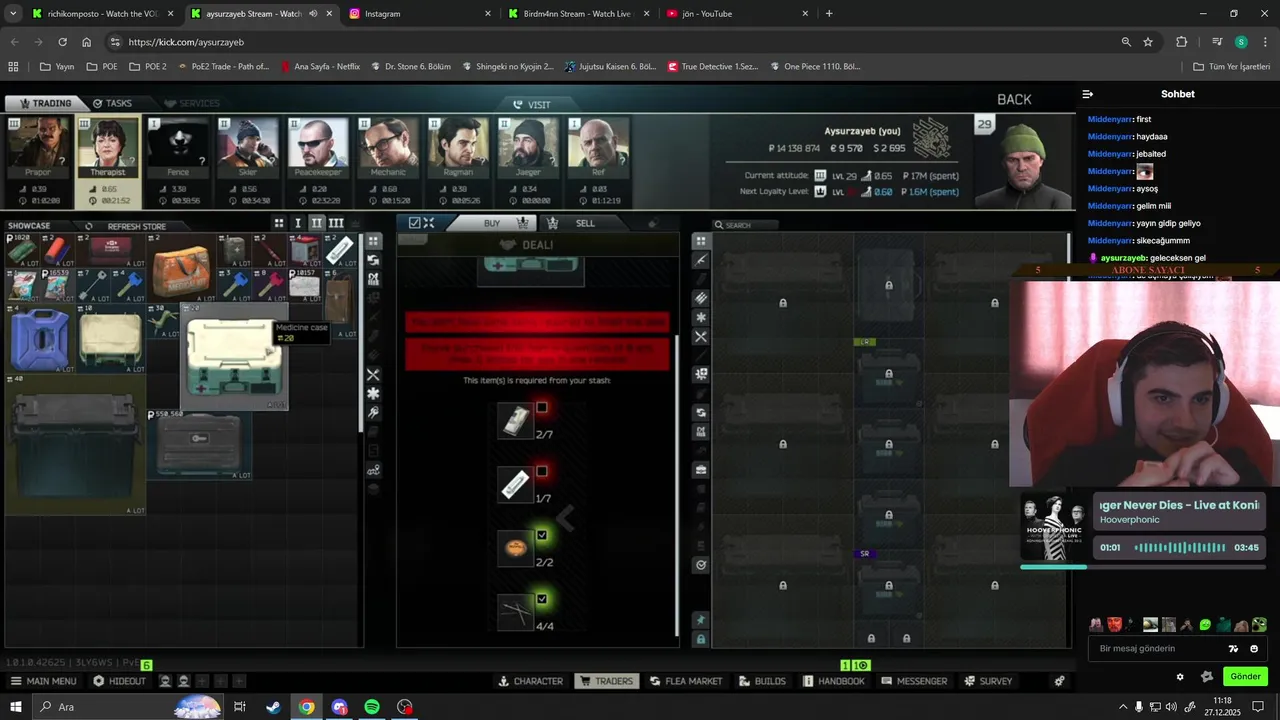Open chat emoji picker
1280x720 pixels.
1254,649
